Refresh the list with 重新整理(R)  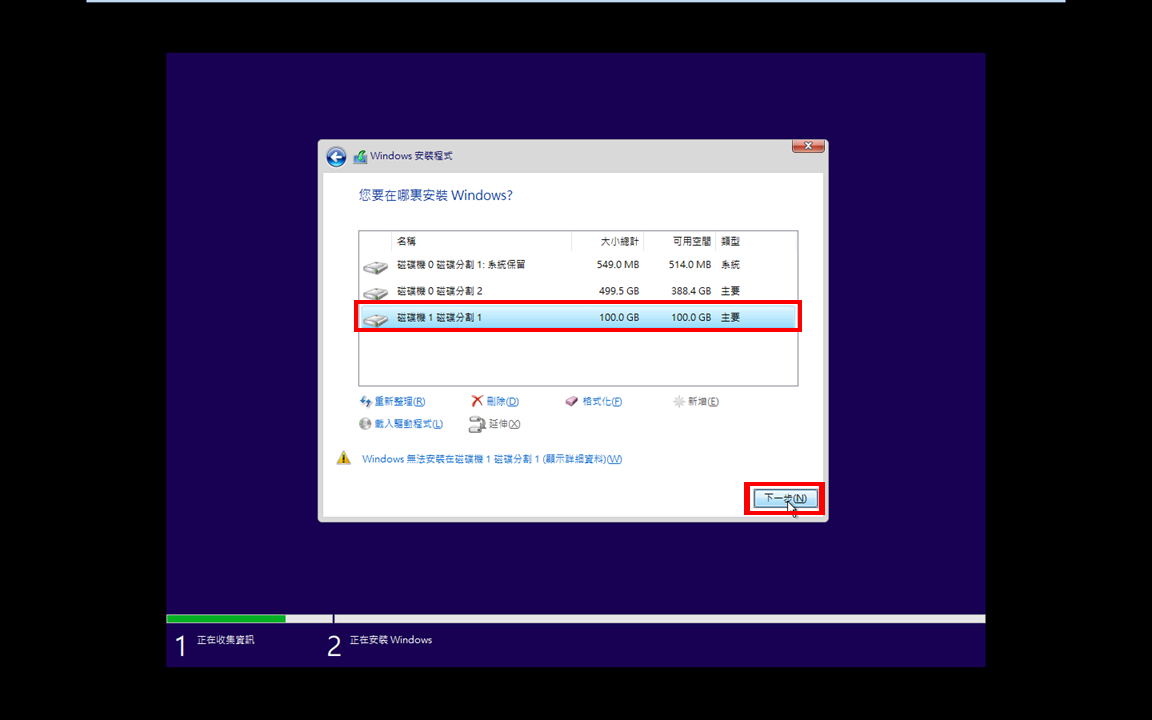400,402
